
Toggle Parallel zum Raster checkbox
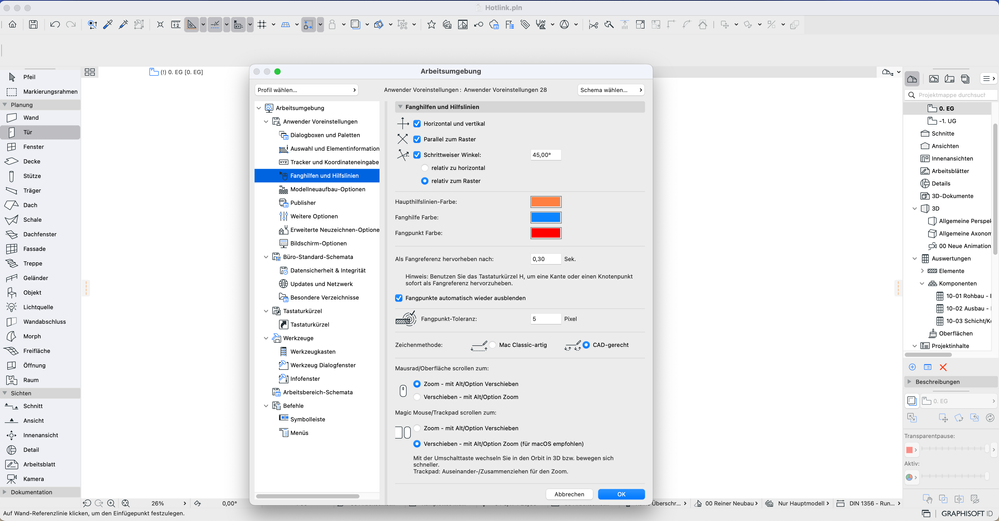[417, 139]
